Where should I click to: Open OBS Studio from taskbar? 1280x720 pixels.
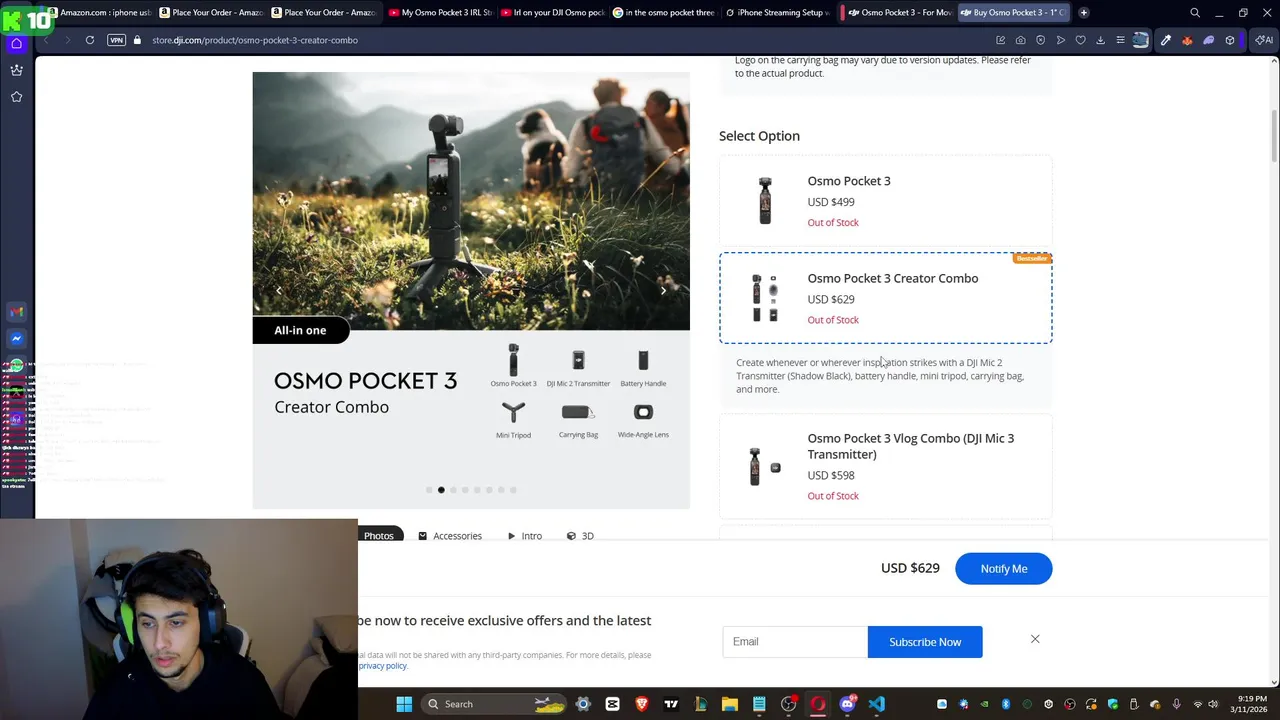789,704
